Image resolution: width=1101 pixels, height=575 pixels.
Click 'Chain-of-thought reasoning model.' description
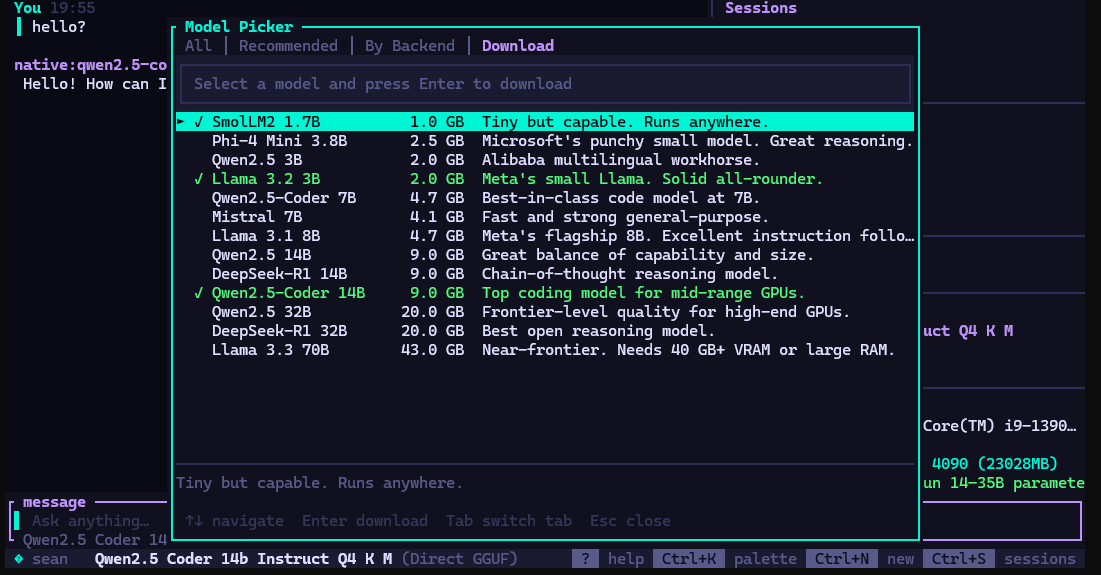(x=630, y=273)
